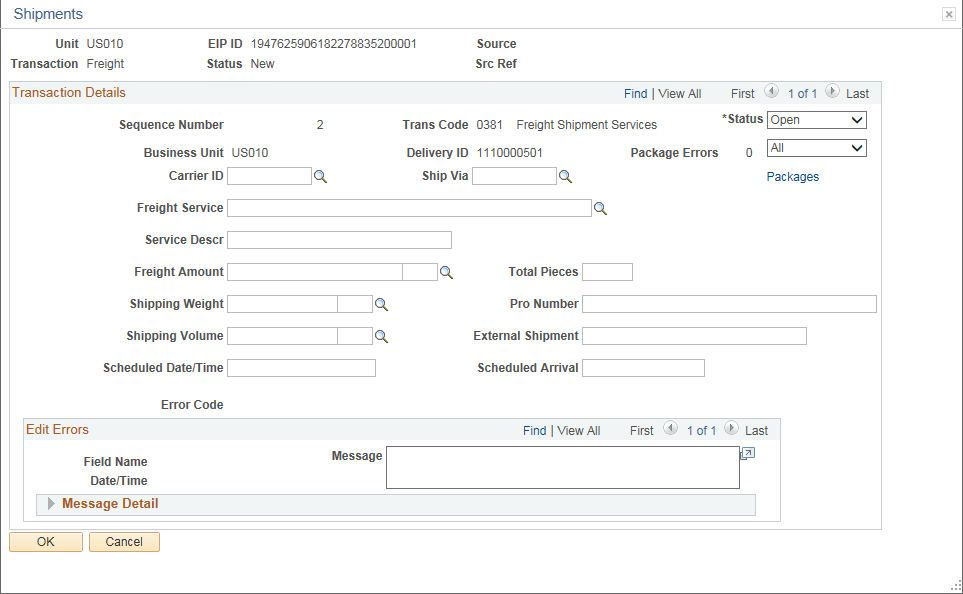963x594 pixels.
Task: Open the unit lookup beside Shipping Weight
Action: tap(381, 303)
